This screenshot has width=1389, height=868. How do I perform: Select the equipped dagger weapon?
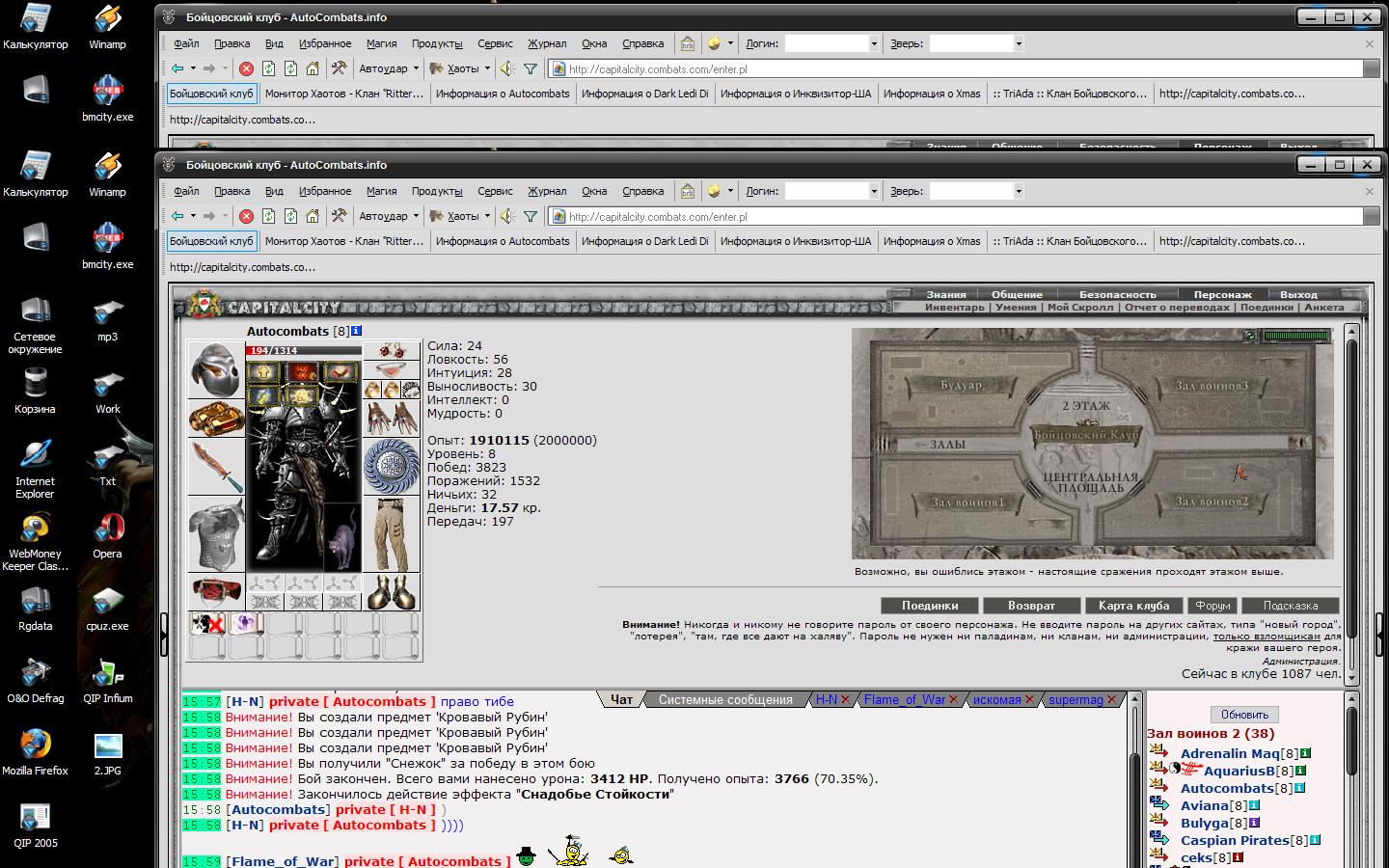216,466
